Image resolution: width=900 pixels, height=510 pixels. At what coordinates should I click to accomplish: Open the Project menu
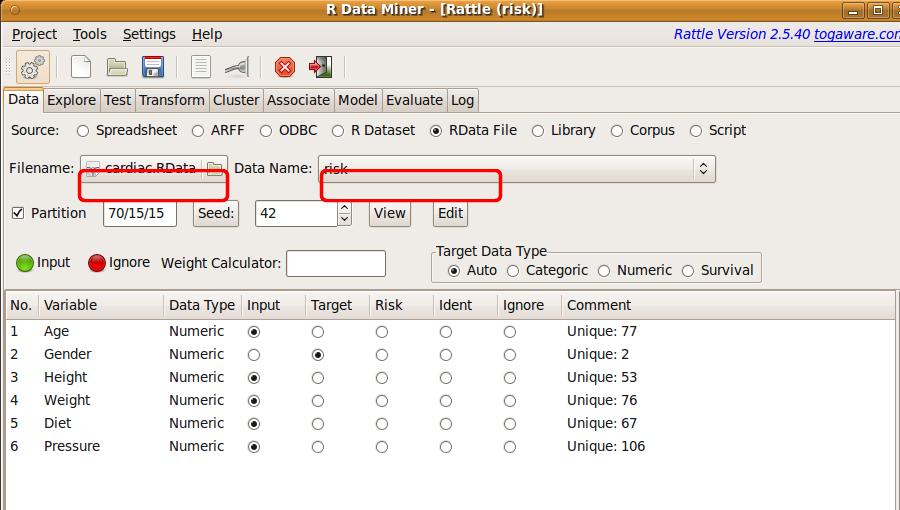(34, 34)
